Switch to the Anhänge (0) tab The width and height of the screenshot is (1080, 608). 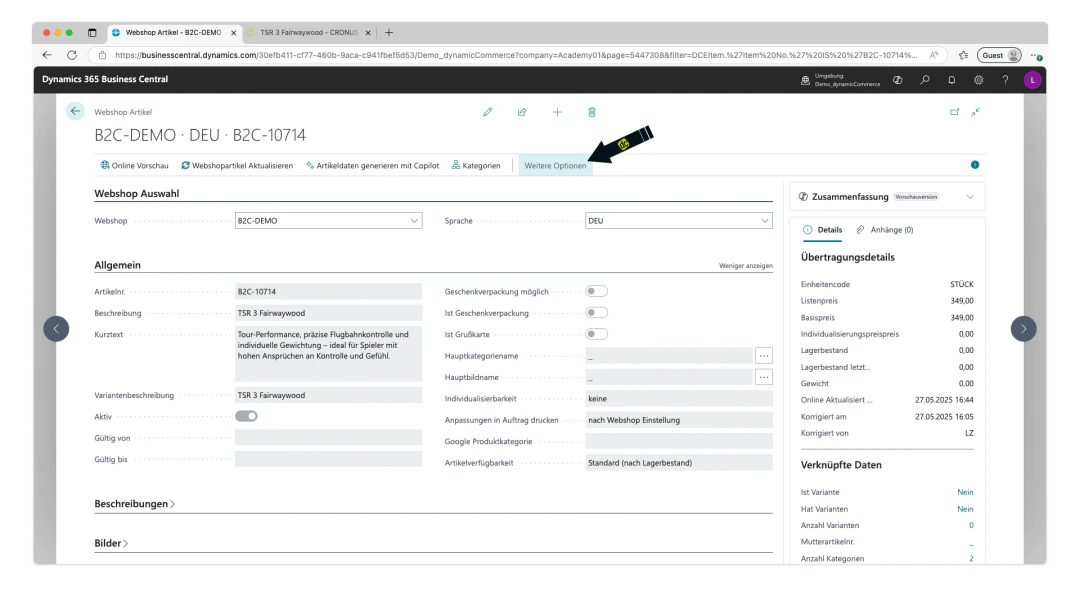coord(885,230)
